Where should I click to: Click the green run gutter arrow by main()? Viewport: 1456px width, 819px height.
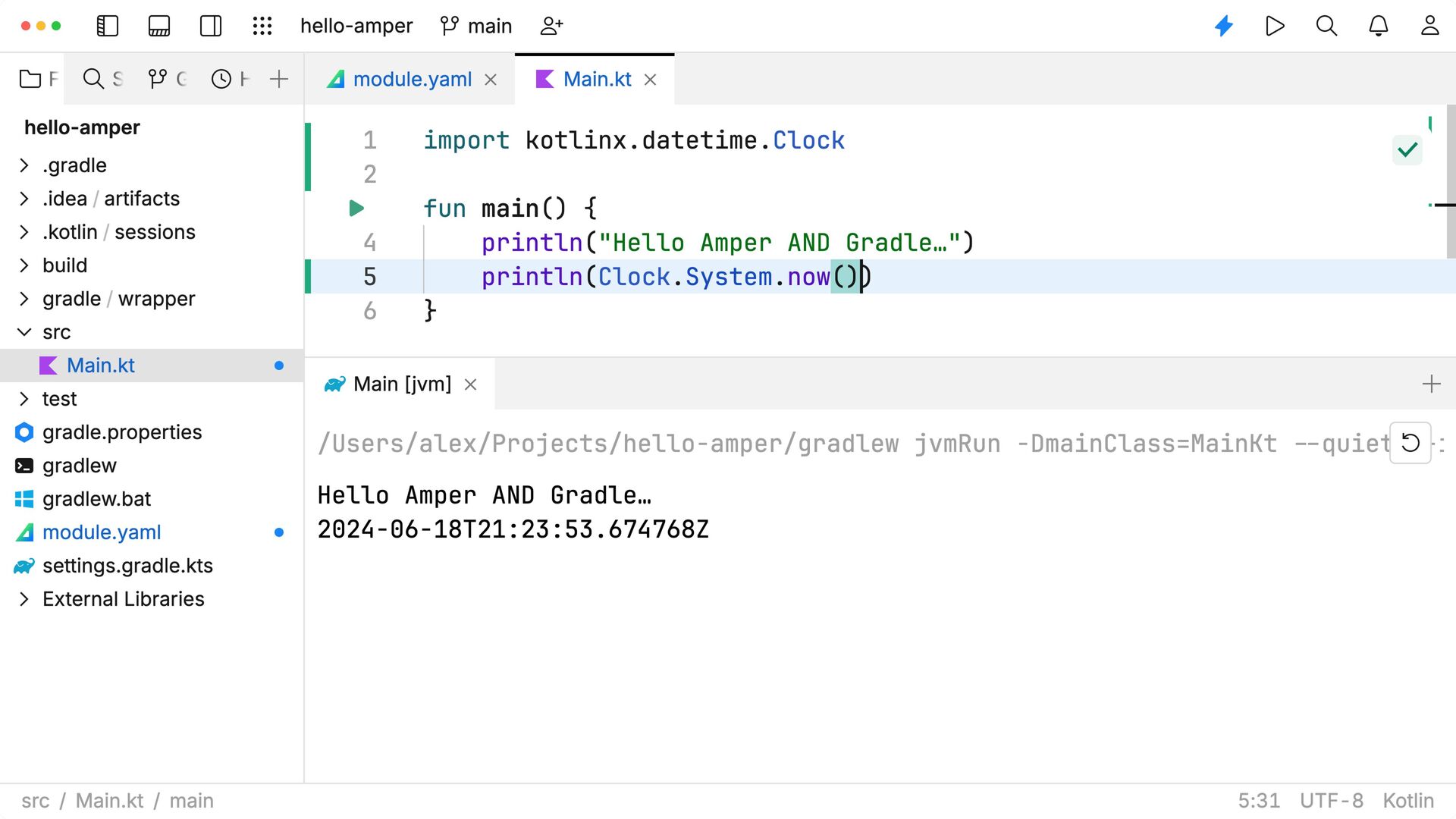(356, 208)
